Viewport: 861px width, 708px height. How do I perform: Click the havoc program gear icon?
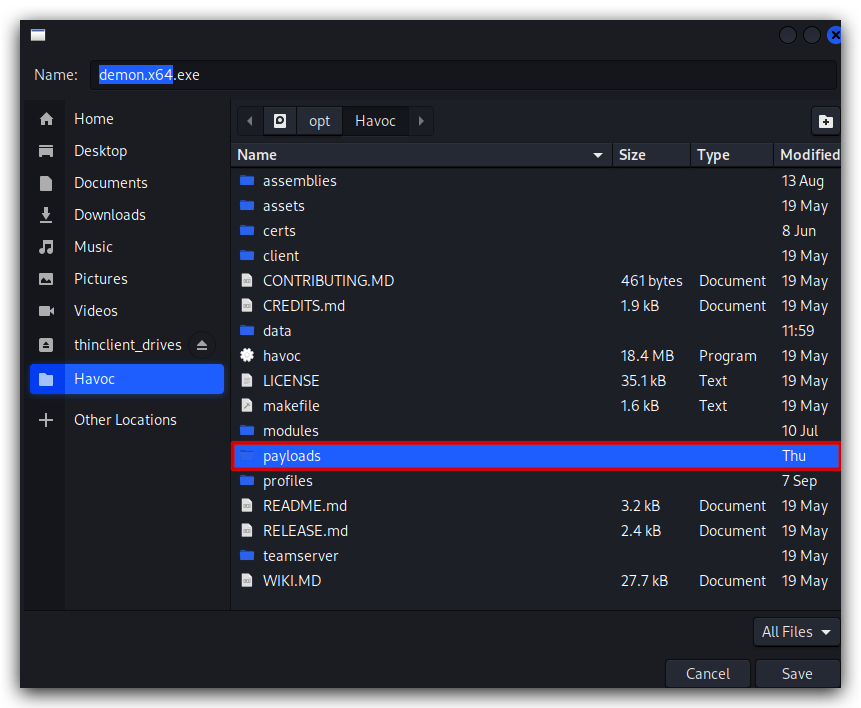pyautogui.click(x=247, y=355)
